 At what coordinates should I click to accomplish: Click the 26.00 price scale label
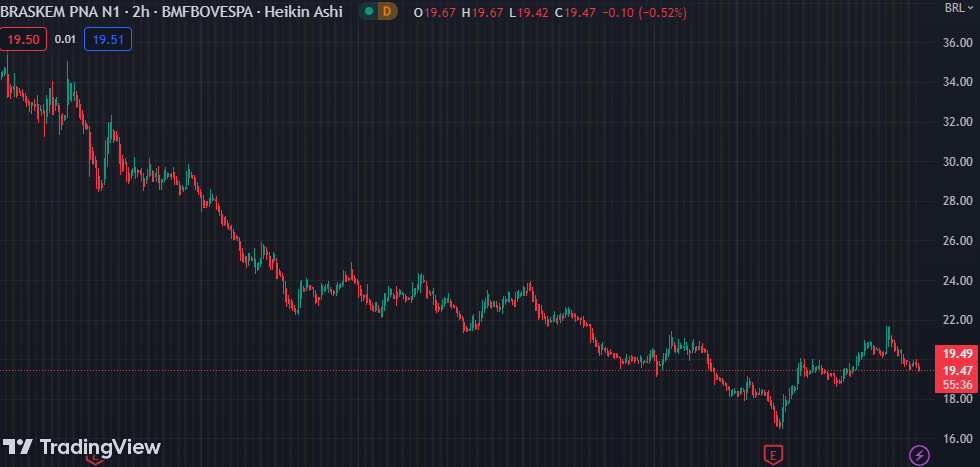[958, 241]
